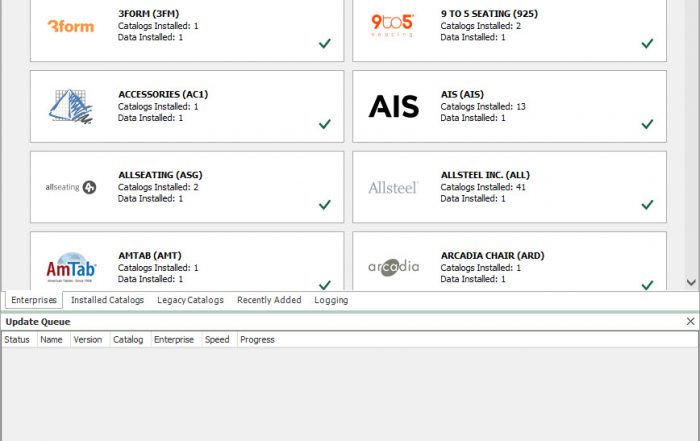Select the ACCESSORIES (AC1) title
This screenshot has height=441, width=700.
click(163, 94)
